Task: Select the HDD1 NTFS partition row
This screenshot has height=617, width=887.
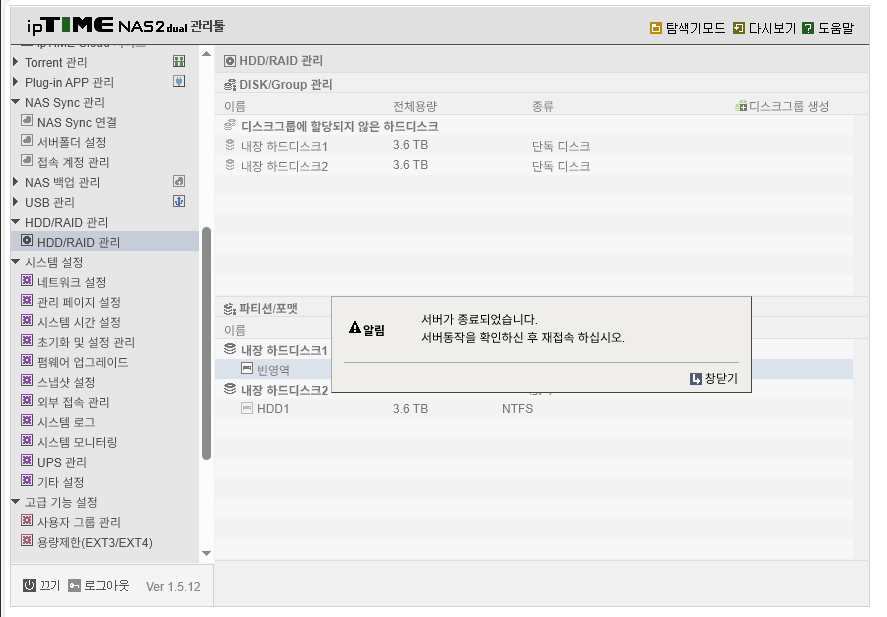Action: [534, 408]
